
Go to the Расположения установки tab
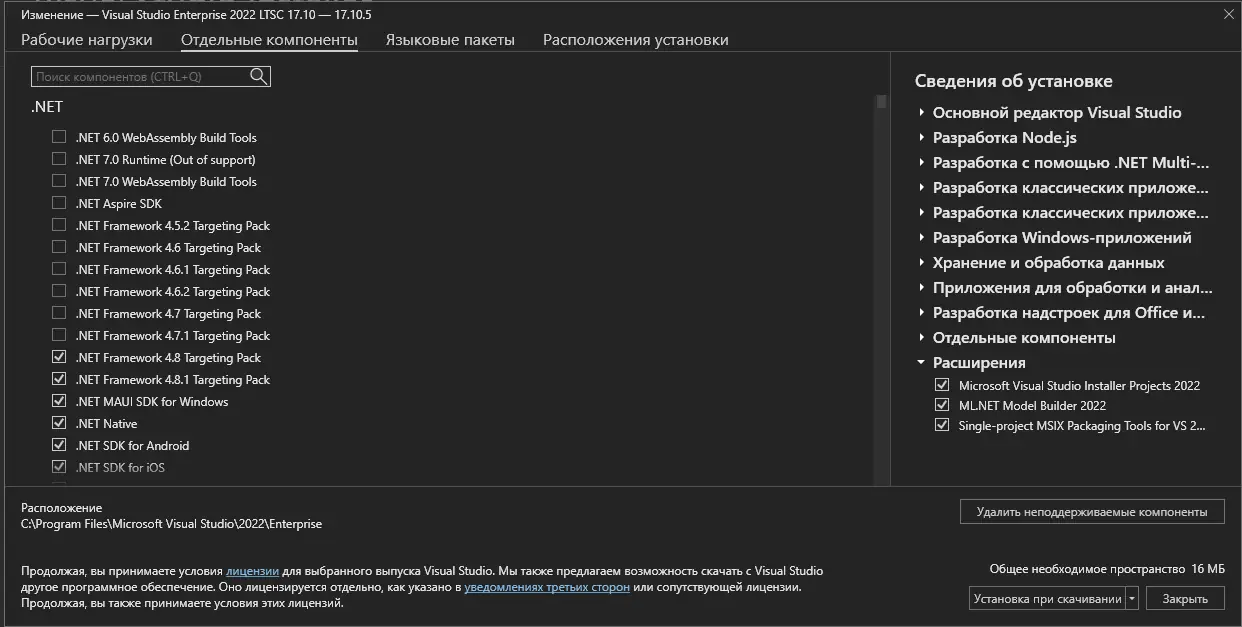[635, 40]
